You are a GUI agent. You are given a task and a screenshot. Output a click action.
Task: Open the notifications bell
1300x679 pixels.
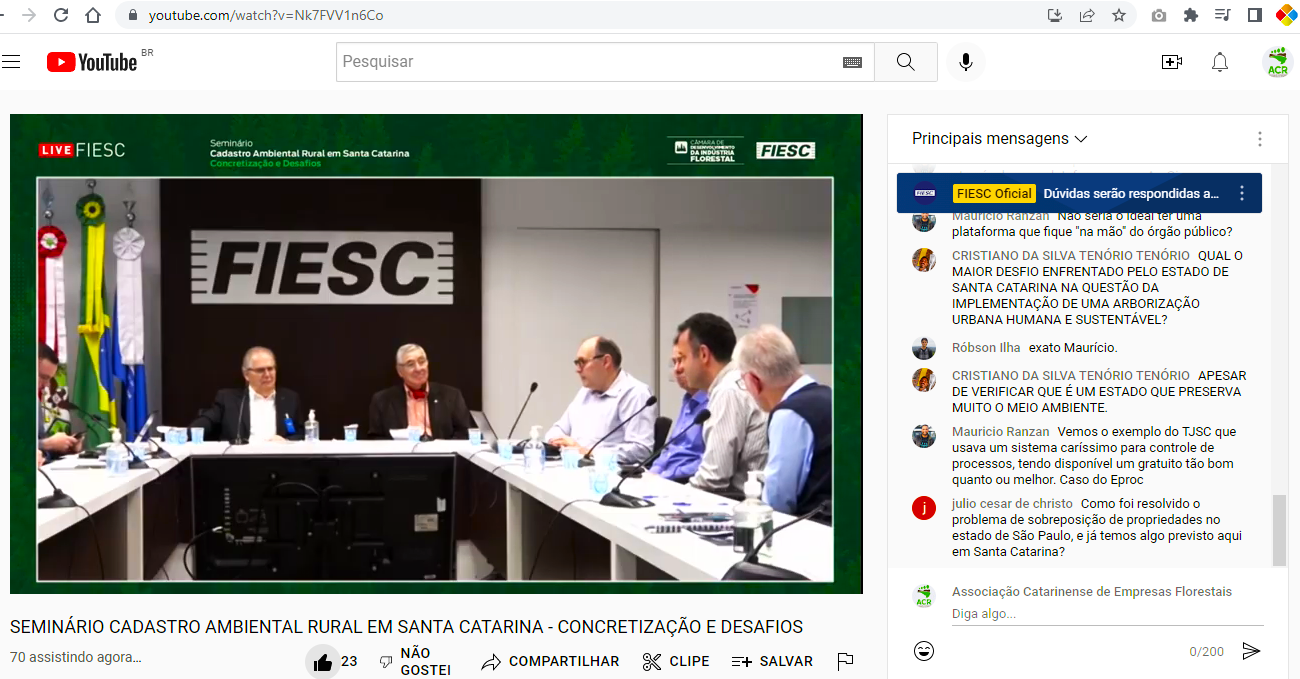pyautogui.click(x=1220, y=62)
